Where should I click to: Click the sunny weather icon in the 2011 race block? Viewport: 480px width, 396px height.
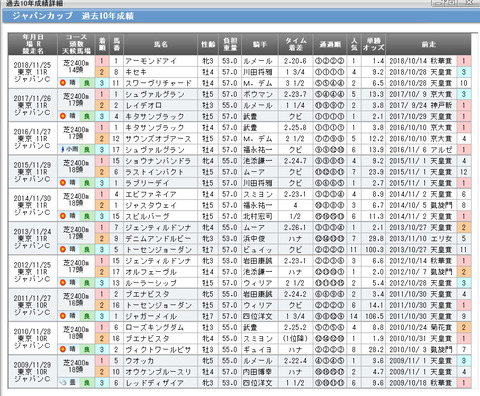(x=63, y=316)
